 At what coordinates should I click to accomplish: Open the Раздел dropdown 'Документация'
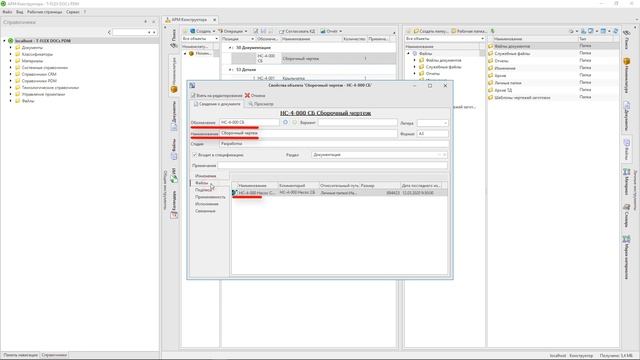pyautogui.click(x=379, y=155)
